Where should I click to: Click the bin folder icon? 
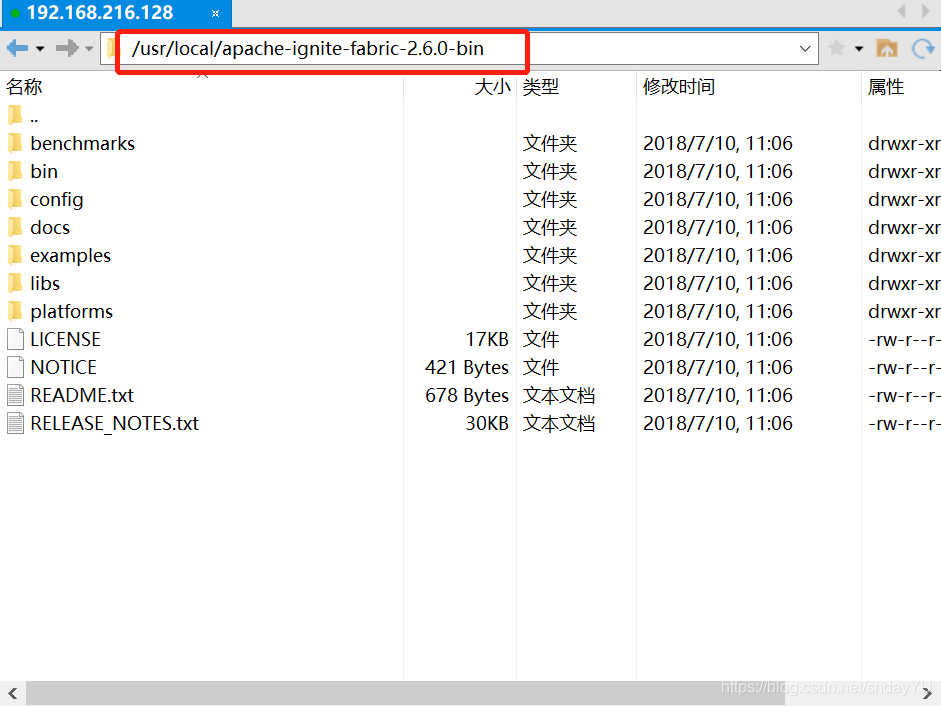pyautogui.click(x=16, y=172)
